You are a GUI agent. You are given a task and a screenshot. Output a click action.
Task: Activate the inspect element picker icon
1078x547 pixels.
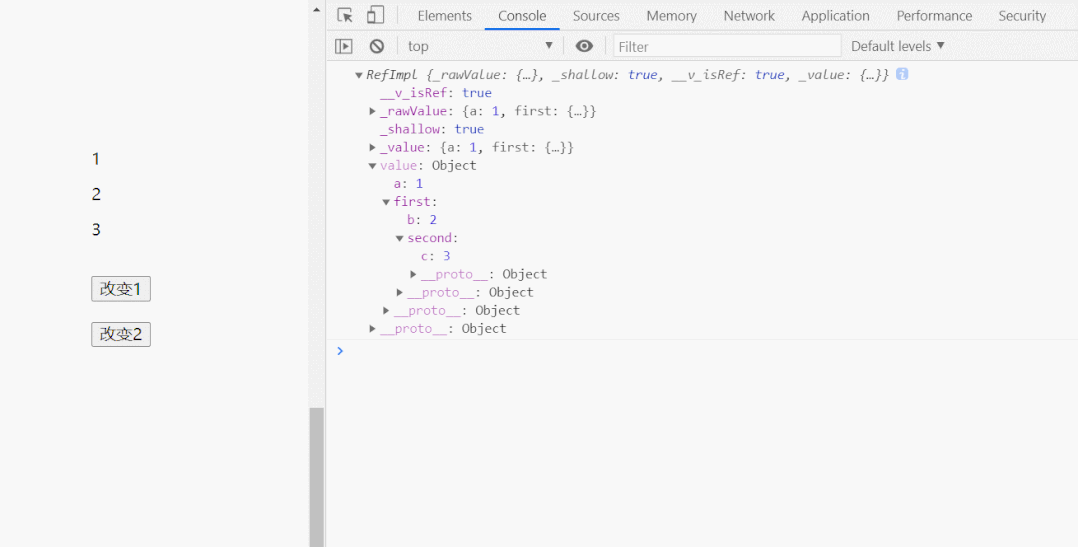(345, 15)
